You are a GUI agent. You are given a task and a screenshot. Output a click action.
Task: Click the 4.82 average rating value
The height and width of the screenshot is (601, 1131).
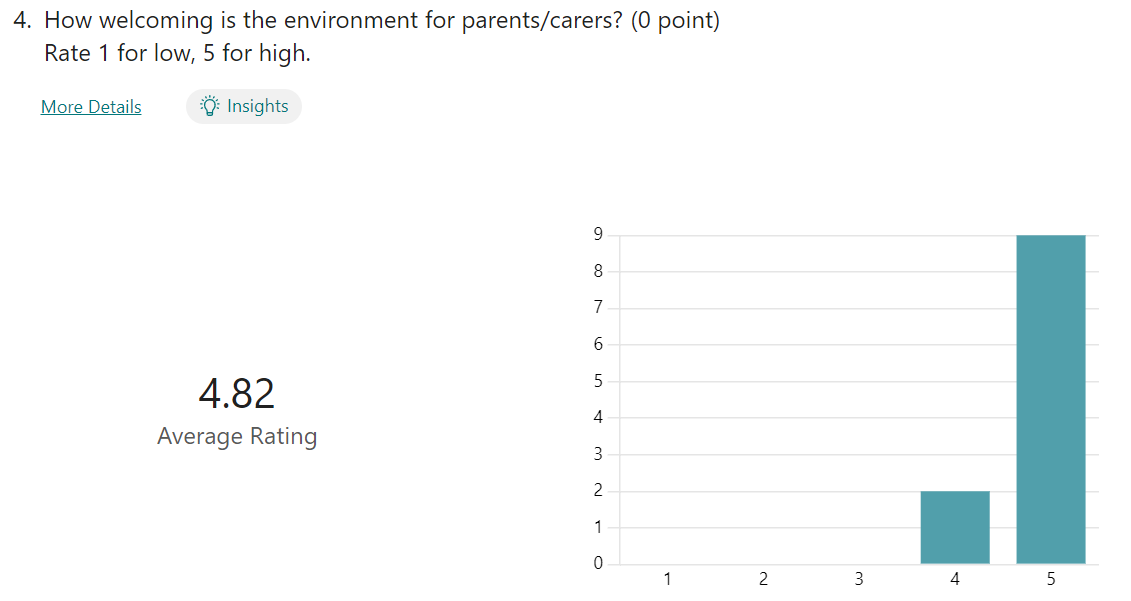coord(237,394)
